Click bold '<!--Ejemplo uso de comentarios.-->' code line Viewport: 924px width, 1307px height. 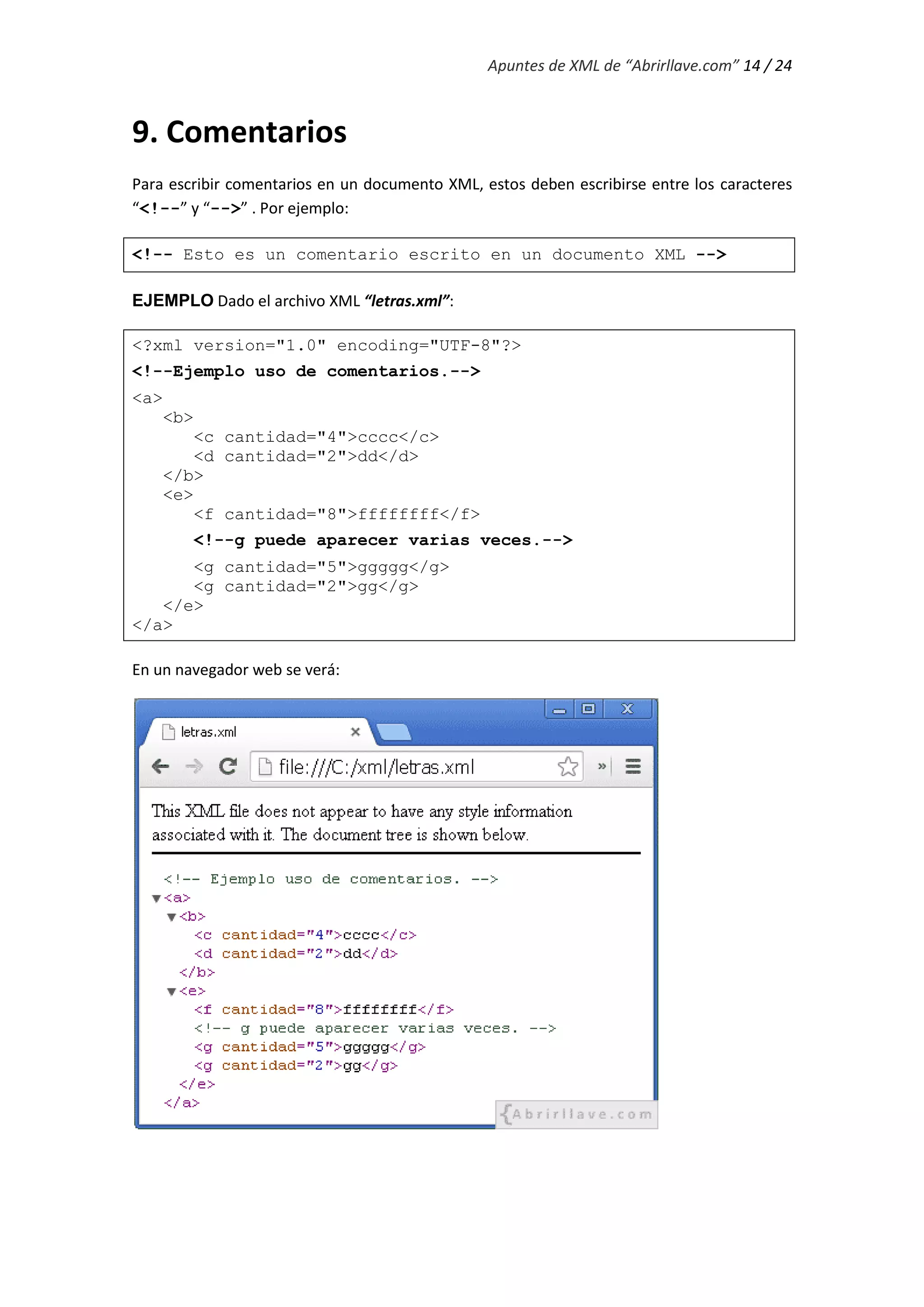tap(306, 372)
